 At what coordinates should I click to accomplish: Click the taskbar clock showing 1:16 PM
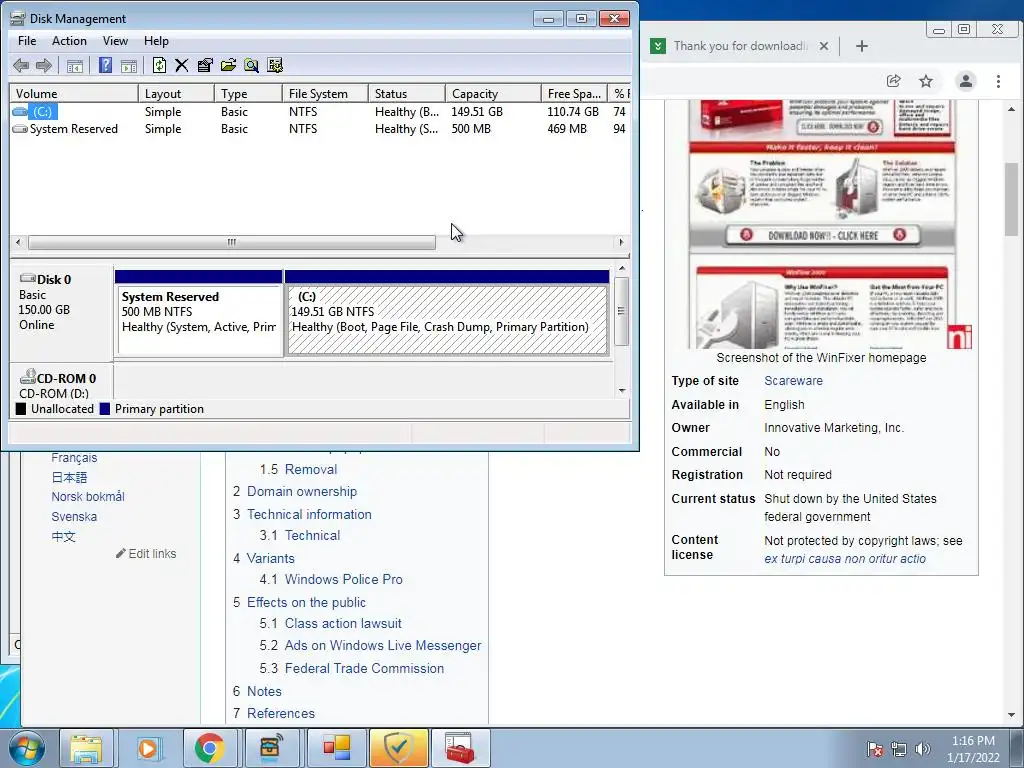point(973,749)
